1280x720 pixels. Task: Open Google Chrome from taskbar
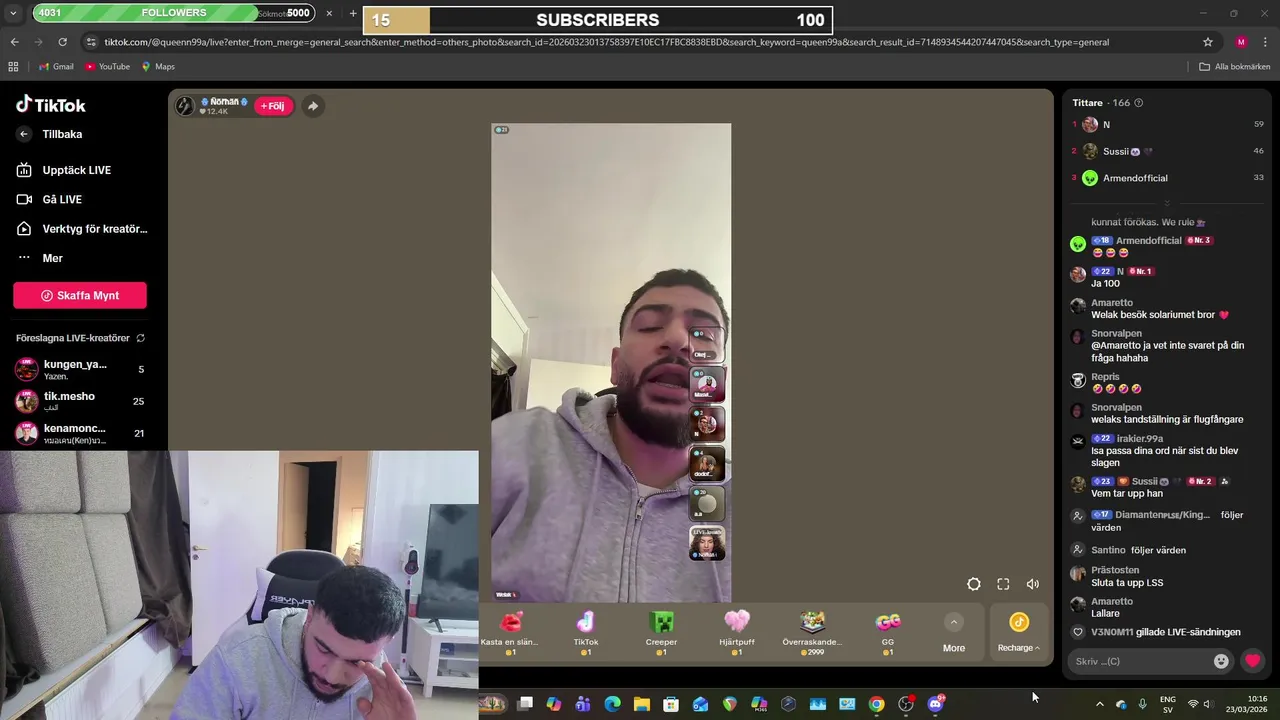(876, 704)
